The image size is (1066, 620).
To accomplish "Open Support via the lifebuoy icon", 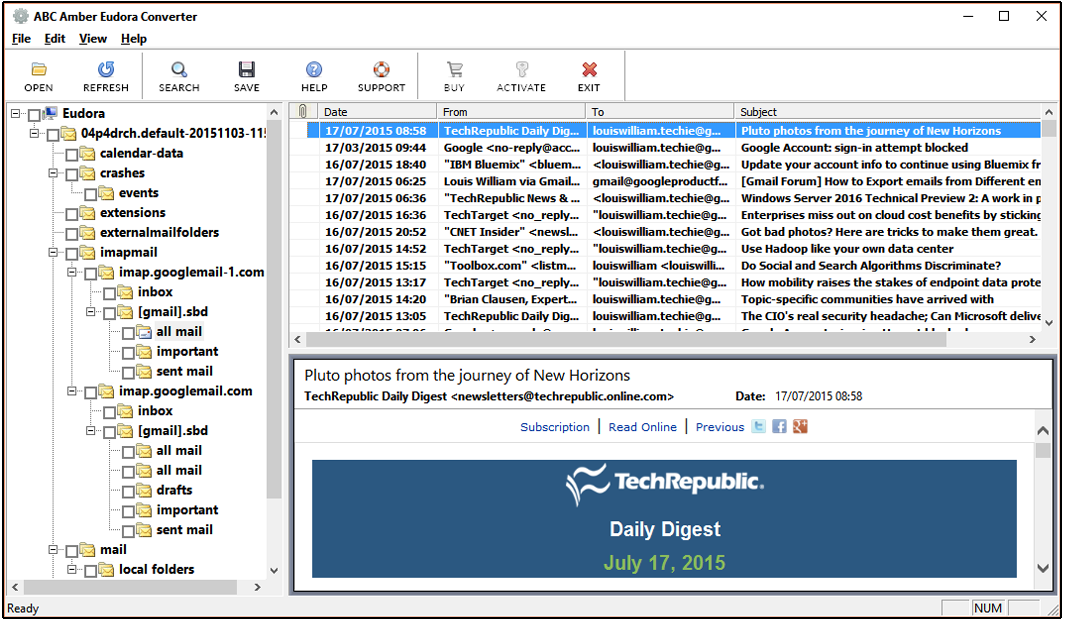I will [381, 69].
